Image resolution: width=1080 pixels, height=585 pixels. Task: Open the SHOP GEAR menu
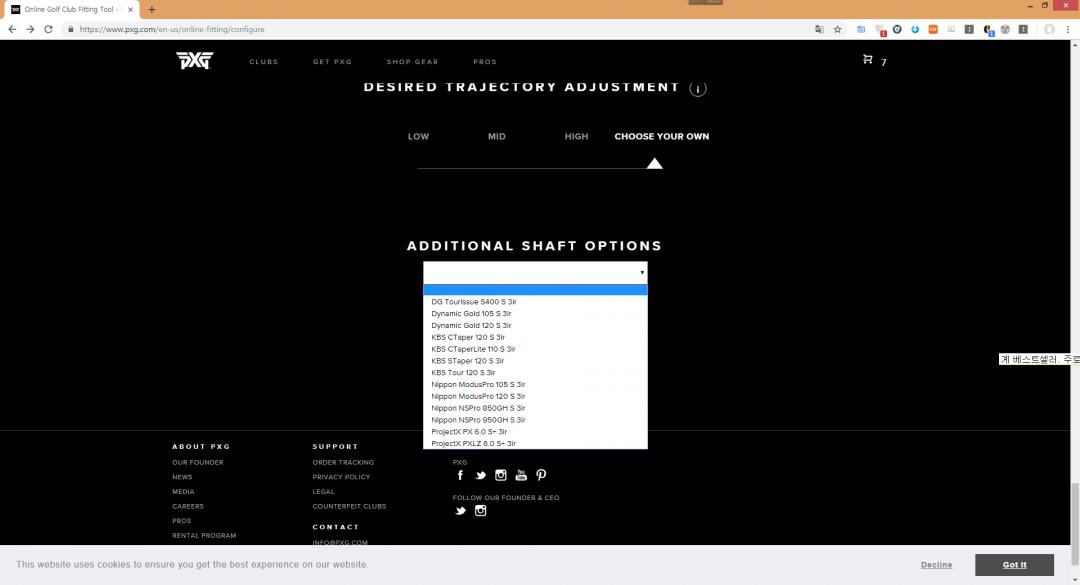(412, 62)
